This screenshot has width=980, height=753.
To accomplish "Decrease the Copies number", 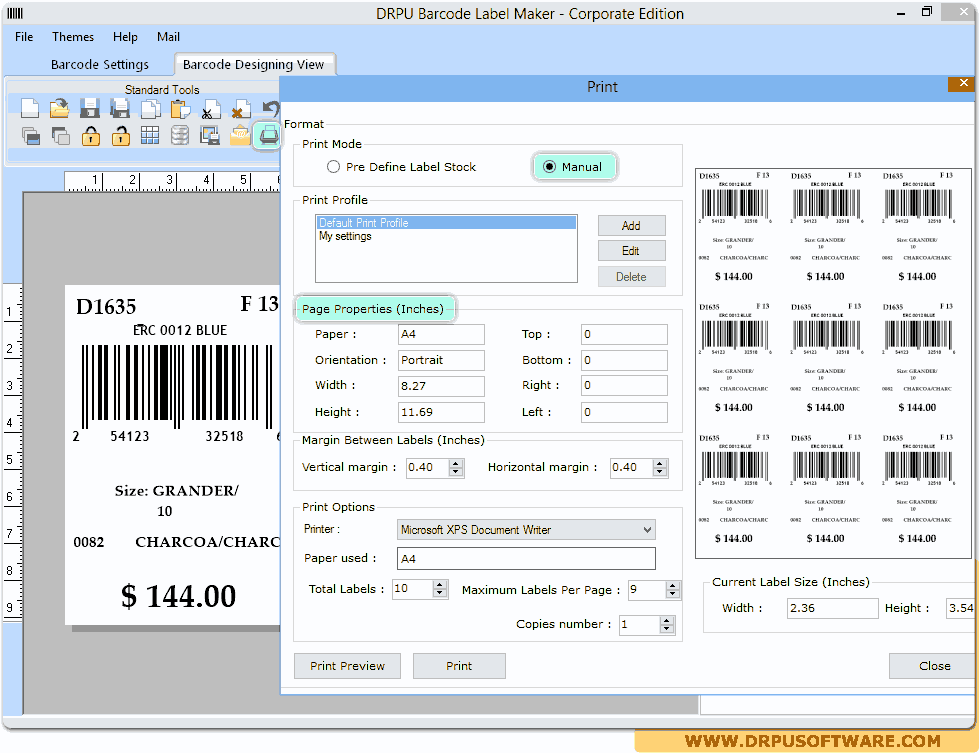I will point(666,629).
